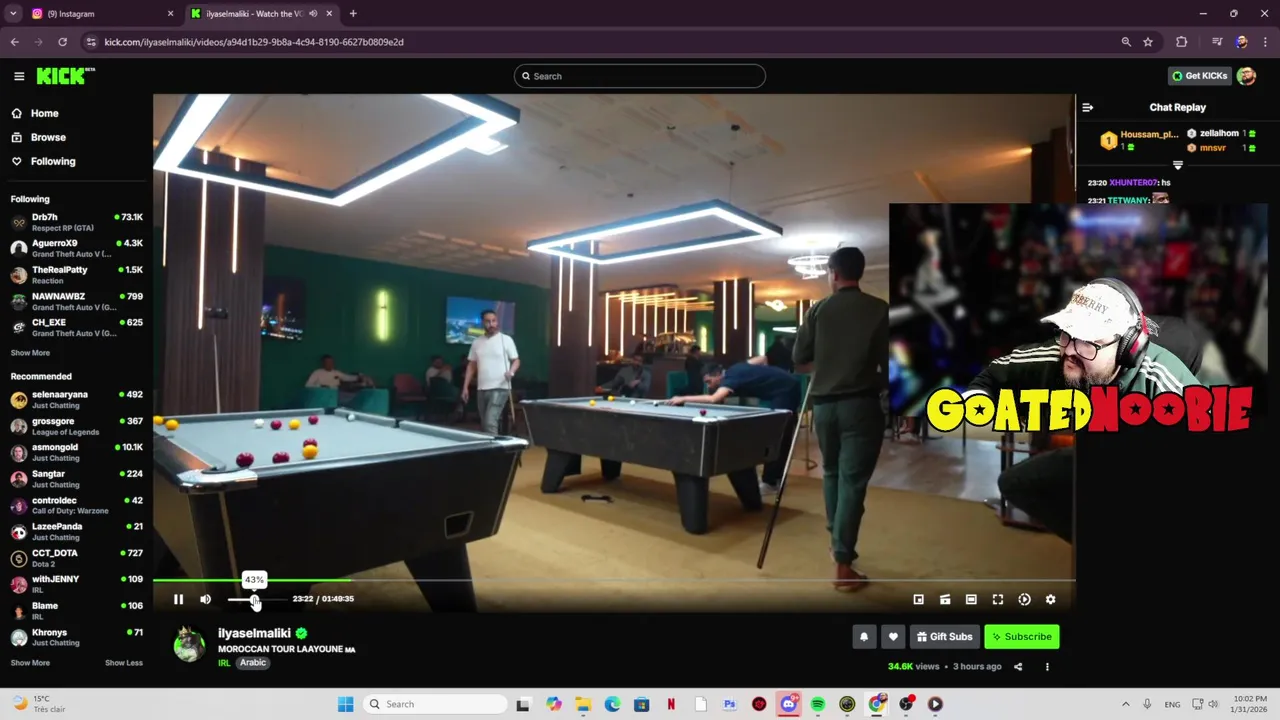Click the address bar URL
The width and height of the screenshot is (1280, 720).
(254, 42)
